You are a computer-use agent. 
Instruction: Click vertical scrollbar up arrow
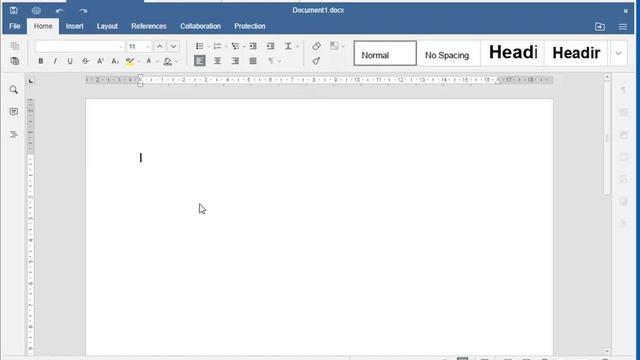point(607,77)
